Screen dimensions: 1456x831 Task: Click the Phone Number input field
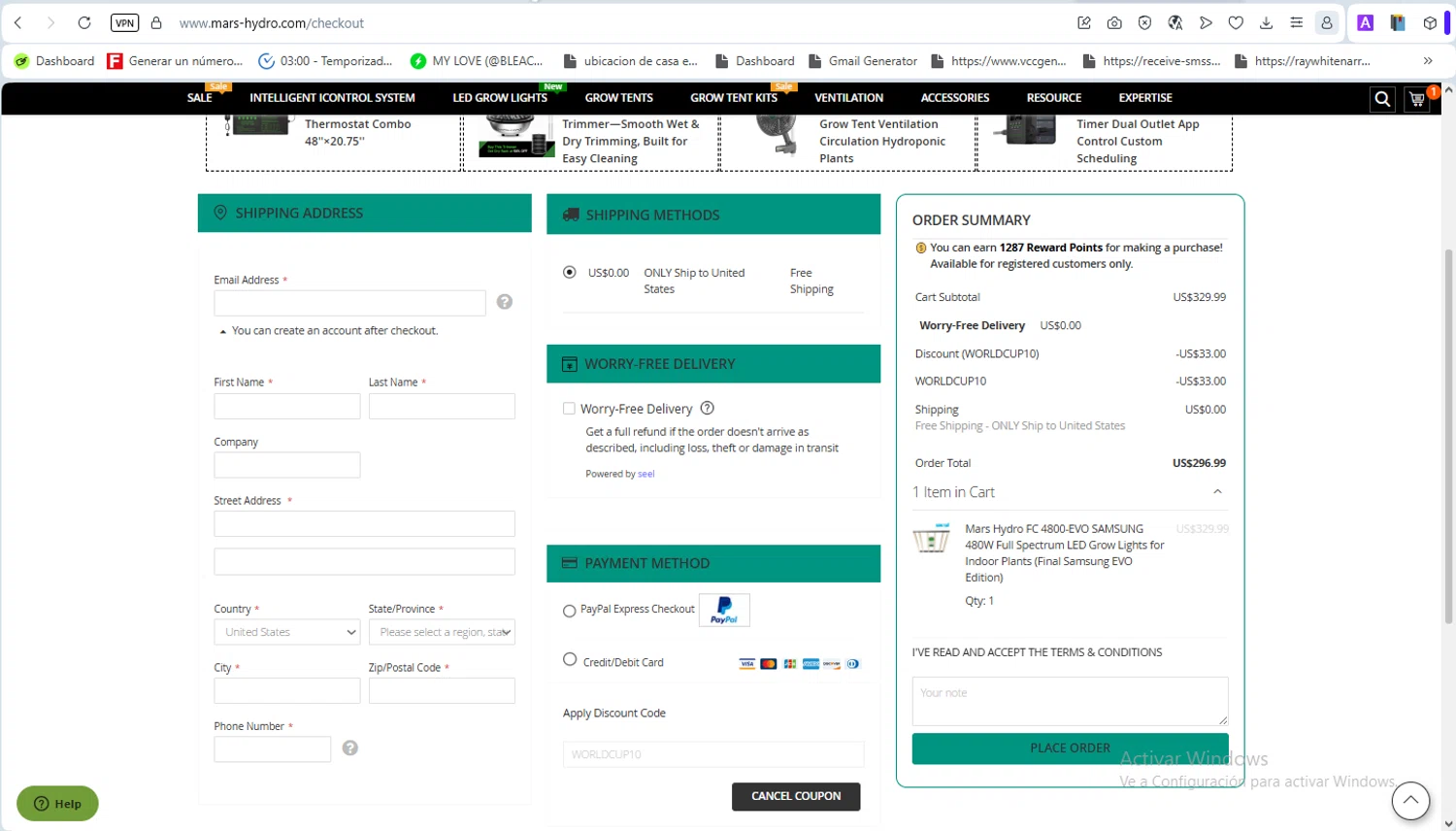click(273, 749)
